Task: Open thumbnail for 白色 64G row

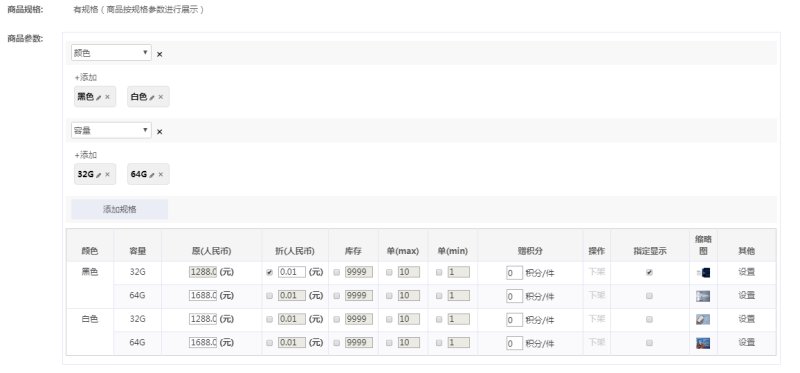Action: click(x=703, y=343)
